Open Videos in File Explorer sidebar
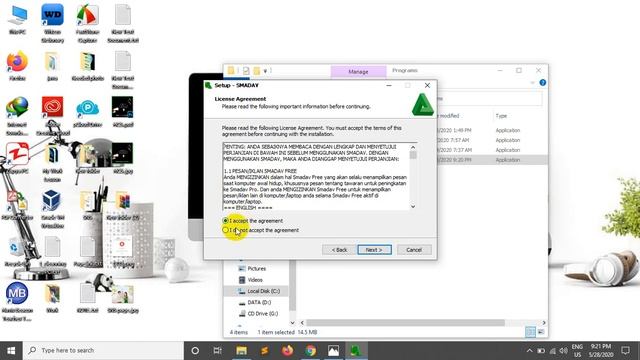The height and width of the screenshot is (360, 640). 255,280
